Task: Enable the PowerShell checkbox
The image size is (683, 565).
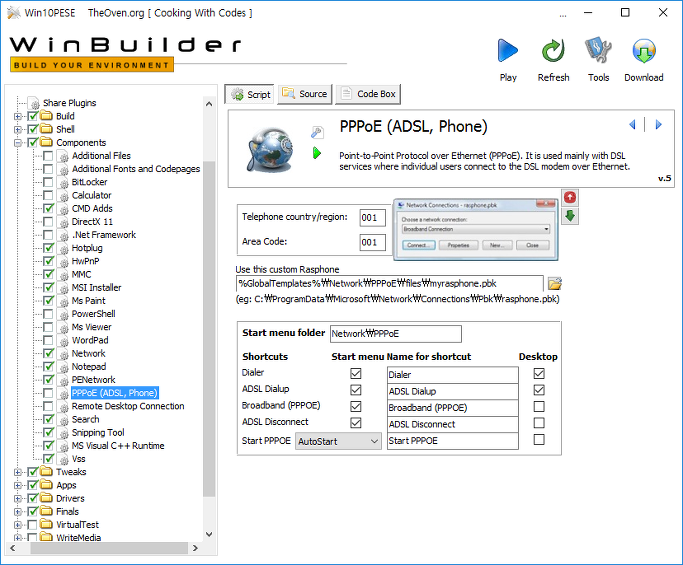Action: coord(48,314)
